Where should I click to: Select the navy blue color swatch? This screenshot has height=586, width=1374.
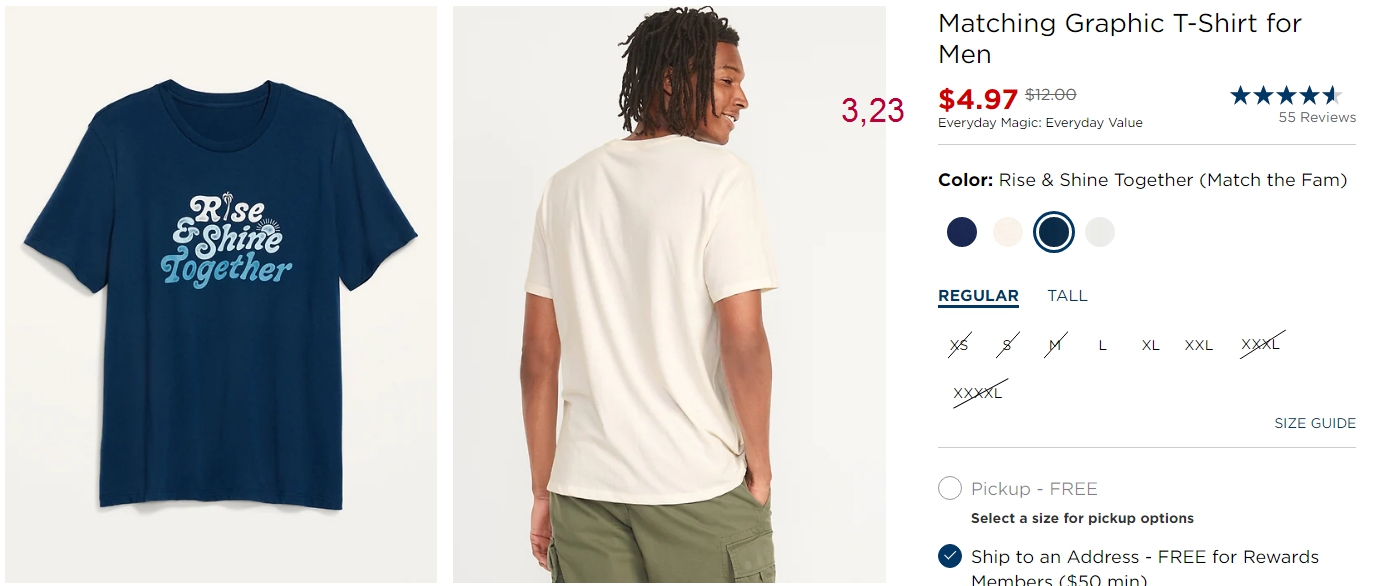click(961, 232)
